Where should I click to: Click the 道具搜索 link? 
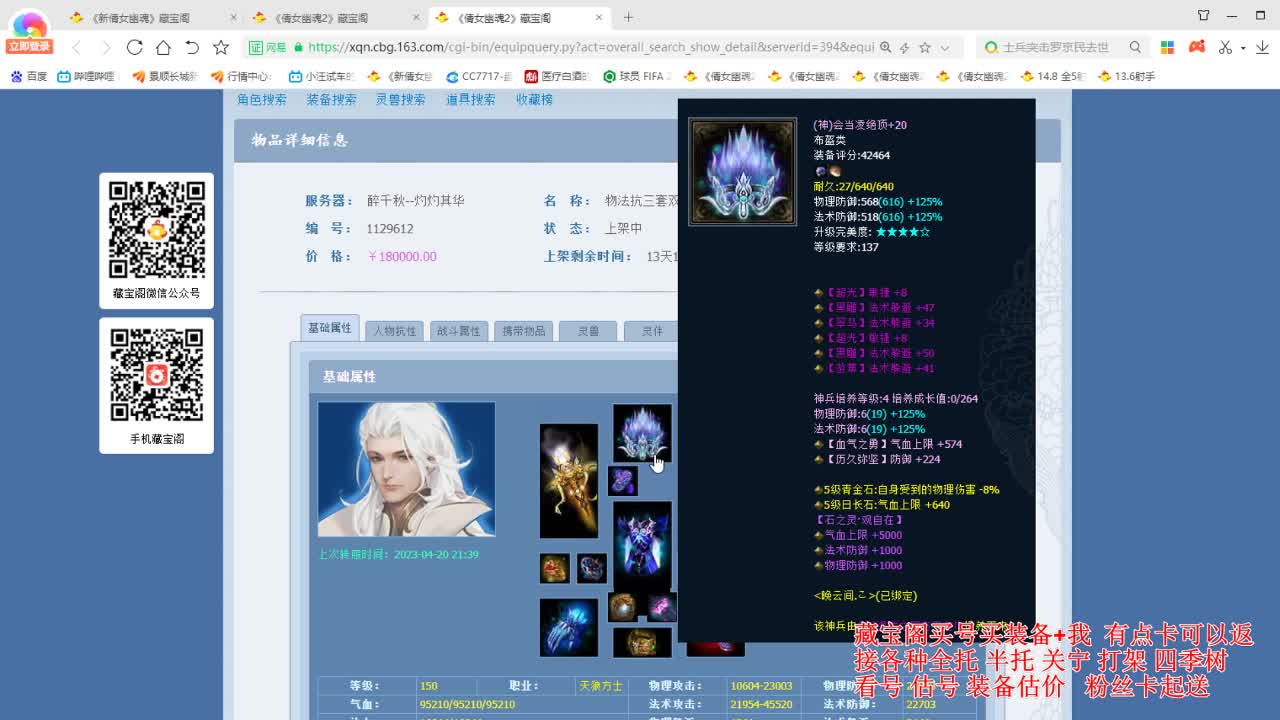coord(468,99)
